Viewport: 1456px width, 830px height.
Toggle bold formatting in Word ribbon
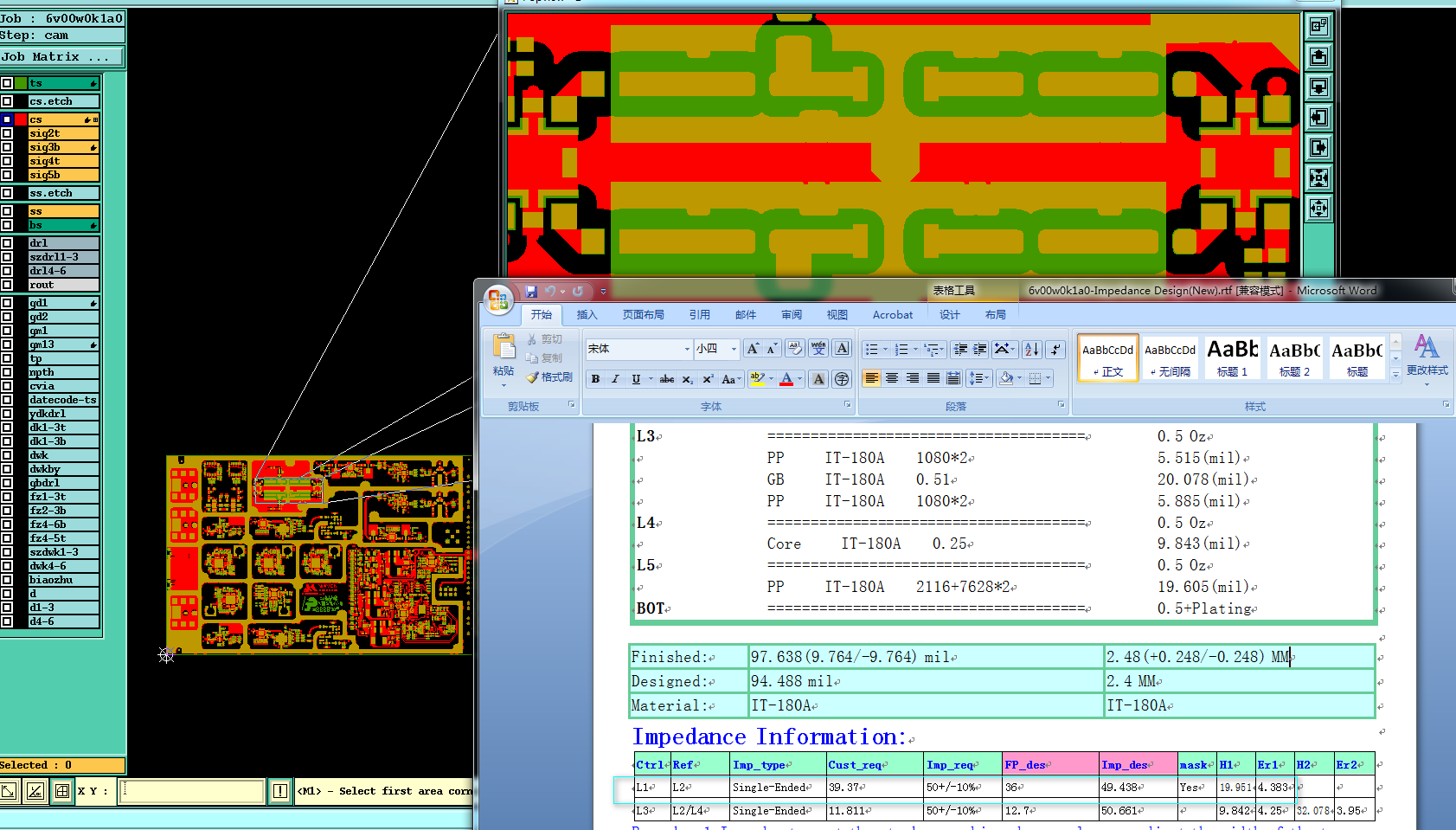[x=595, y=379]
